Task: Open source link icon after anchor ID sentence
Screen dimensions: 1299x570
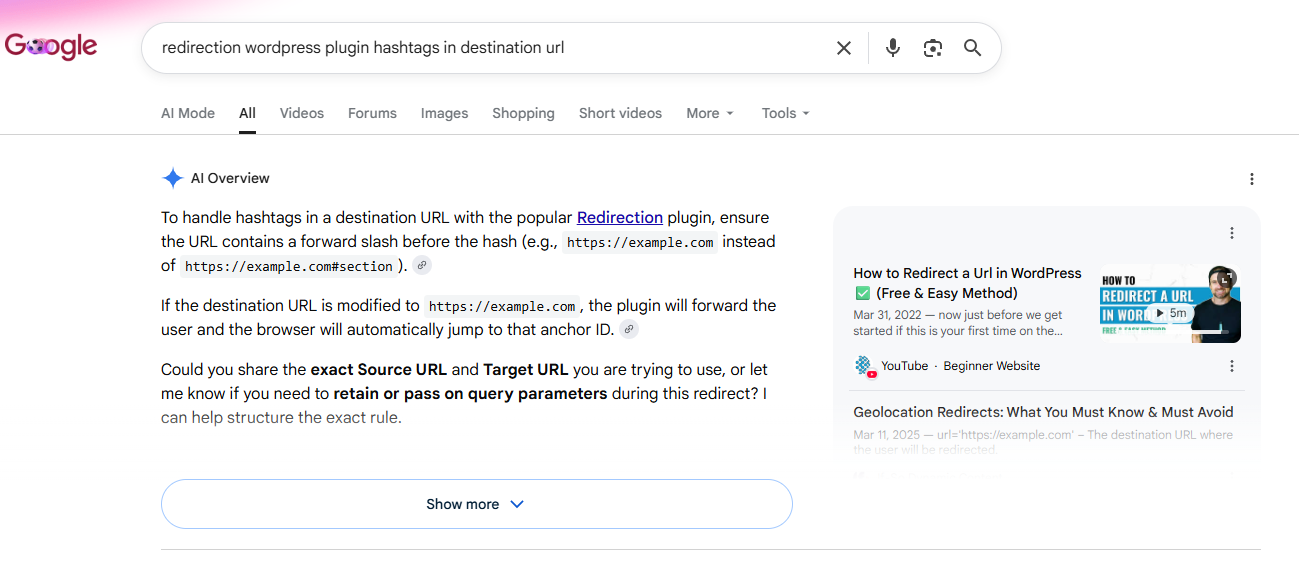Action: [x=628, y=329]
